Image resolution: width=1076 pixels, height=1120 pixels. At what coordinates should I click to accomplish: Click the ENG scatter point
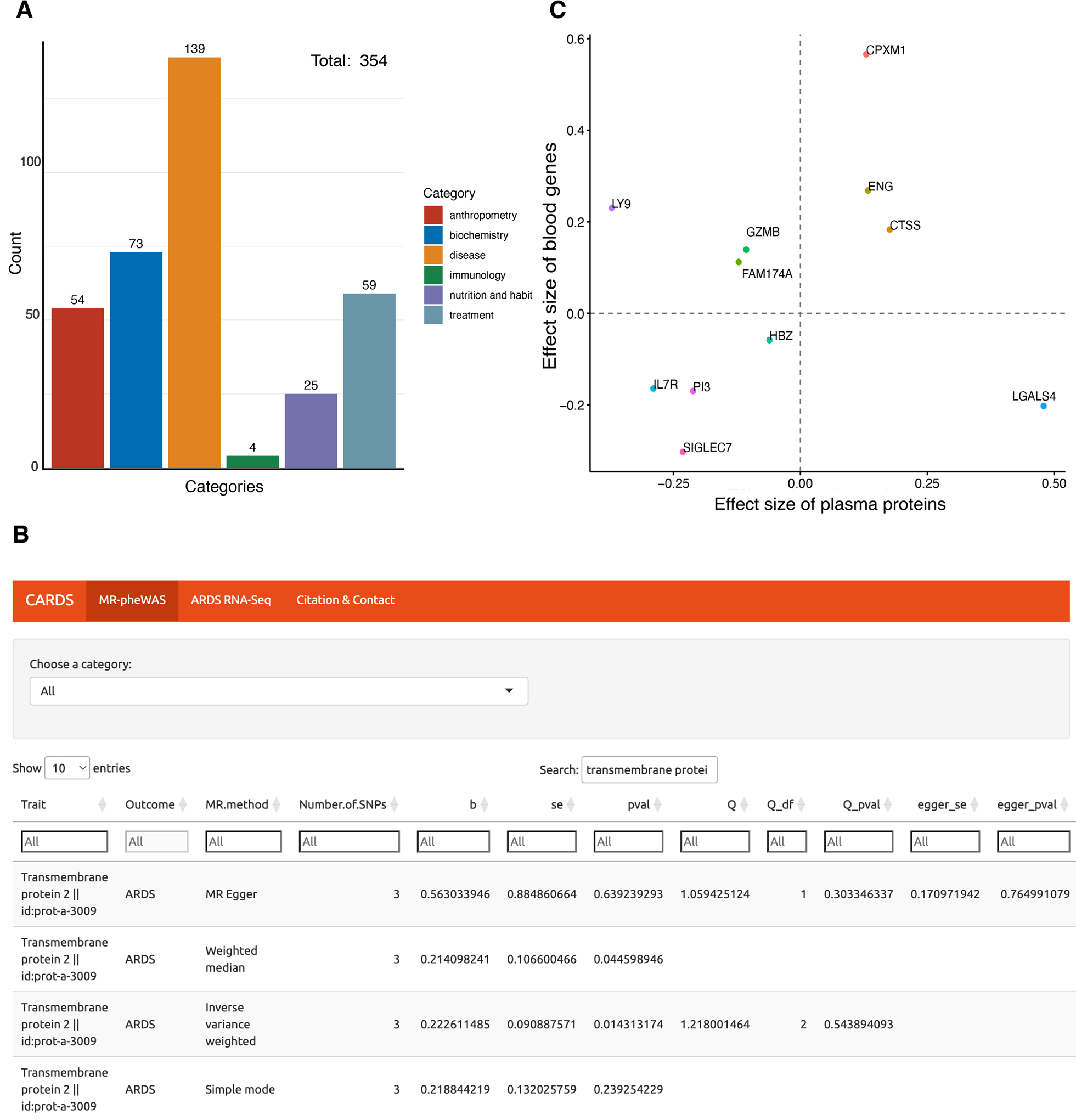[x=867, y=190]
